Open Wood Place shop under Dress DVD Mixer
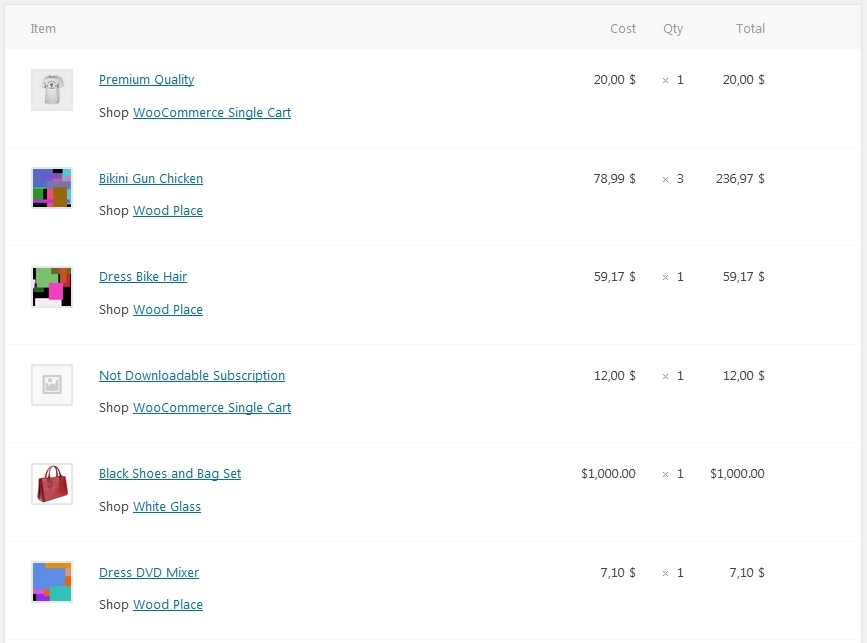This screenshot has width=867, height=643. (x=167, y=605)
